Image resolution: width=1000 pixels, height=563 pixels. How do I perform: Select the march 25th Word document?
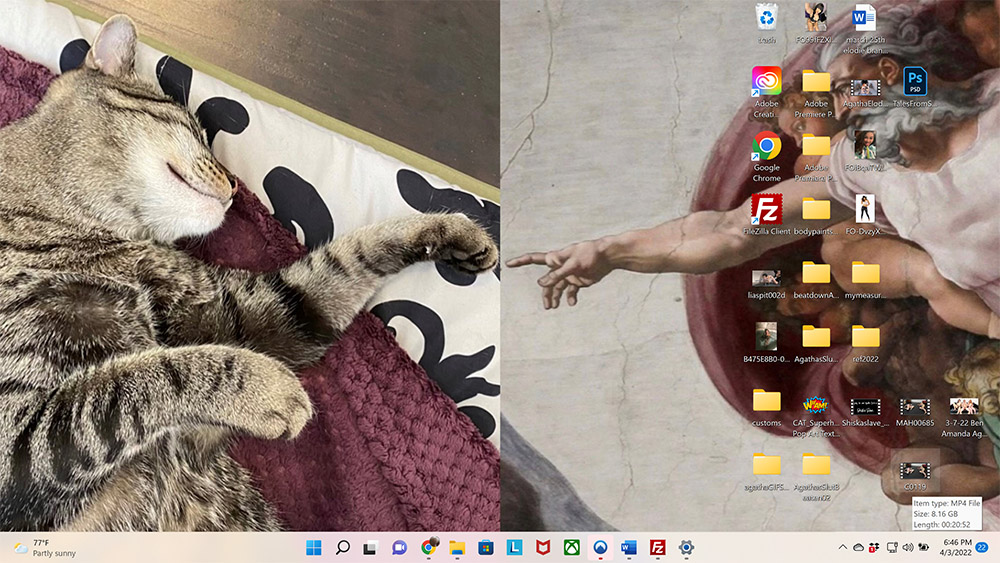(864, 18)
